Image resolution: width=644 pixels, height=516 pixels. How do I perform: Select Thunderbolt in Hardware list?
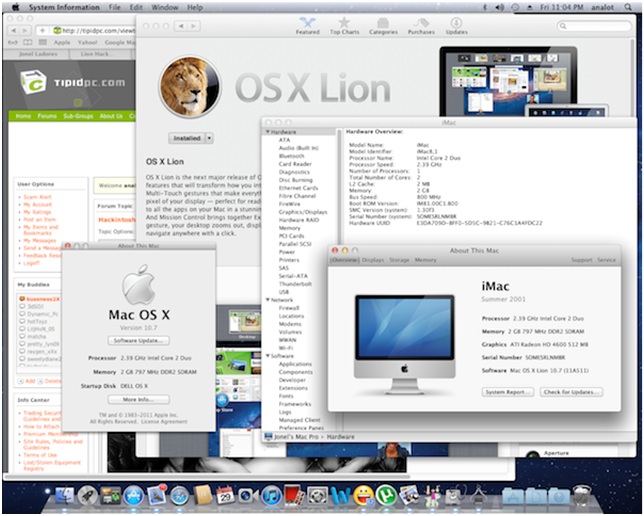[295, 284]
